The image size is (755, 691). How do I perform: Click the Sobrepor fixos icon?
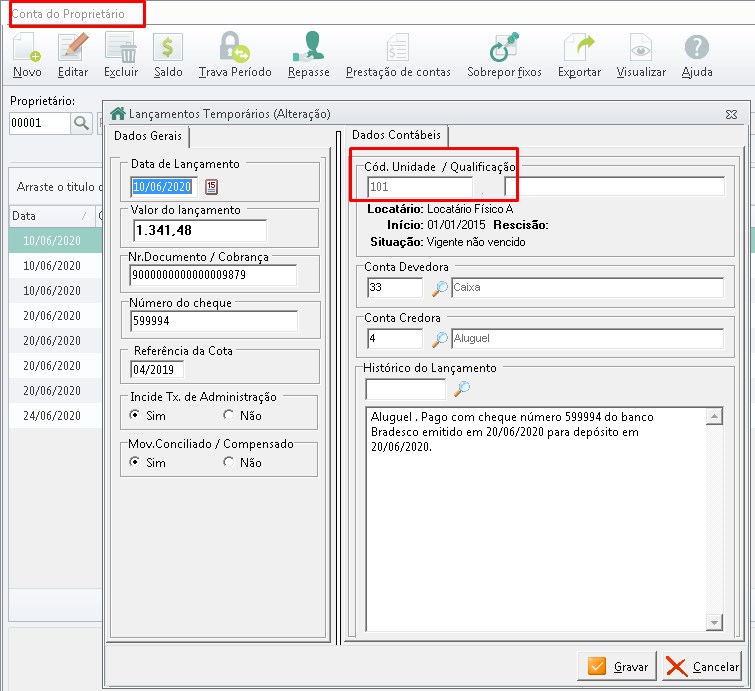coord(504,49)
